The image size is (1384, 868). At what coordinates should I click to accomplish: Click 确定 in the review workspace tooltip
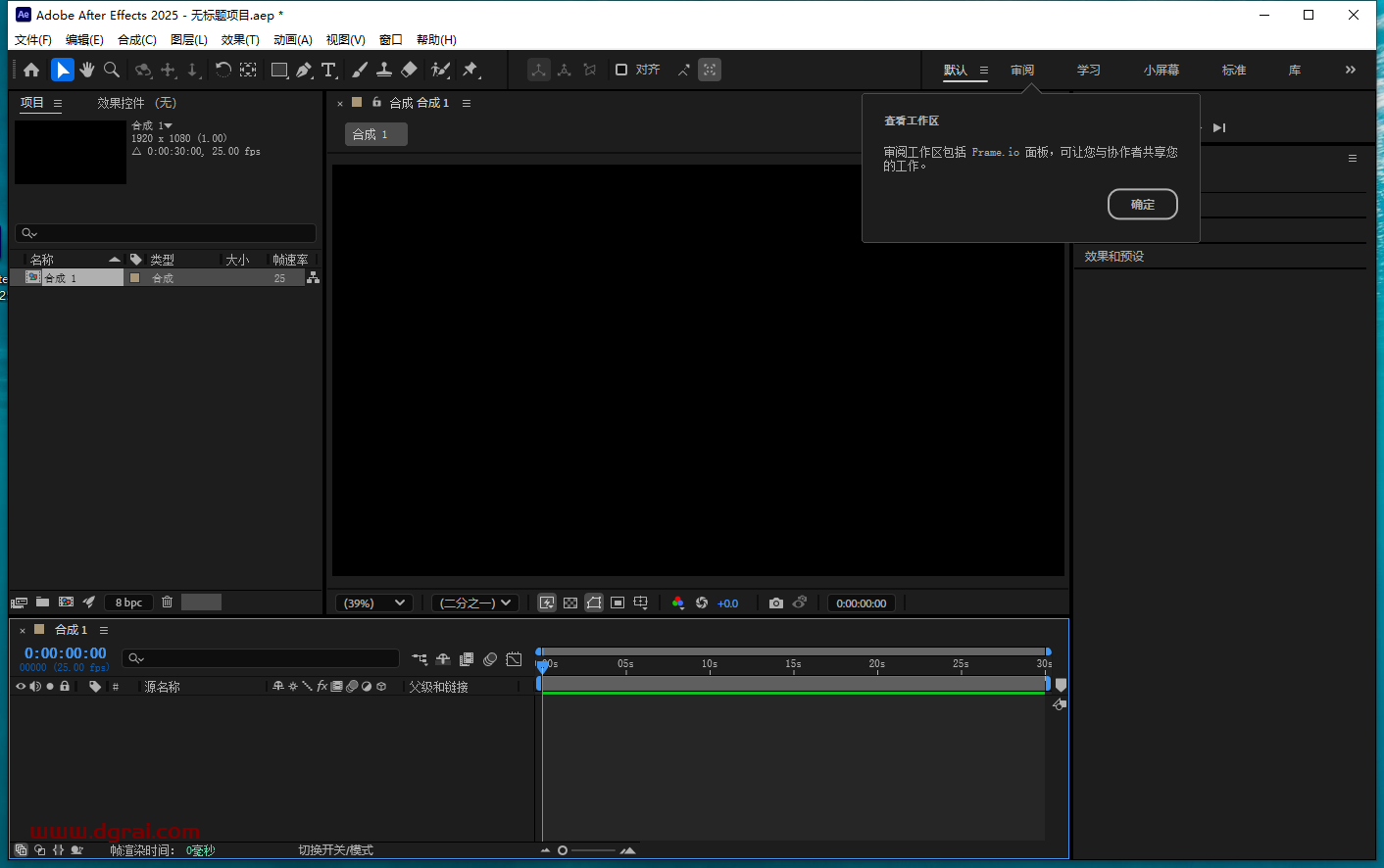(1143, 205)
